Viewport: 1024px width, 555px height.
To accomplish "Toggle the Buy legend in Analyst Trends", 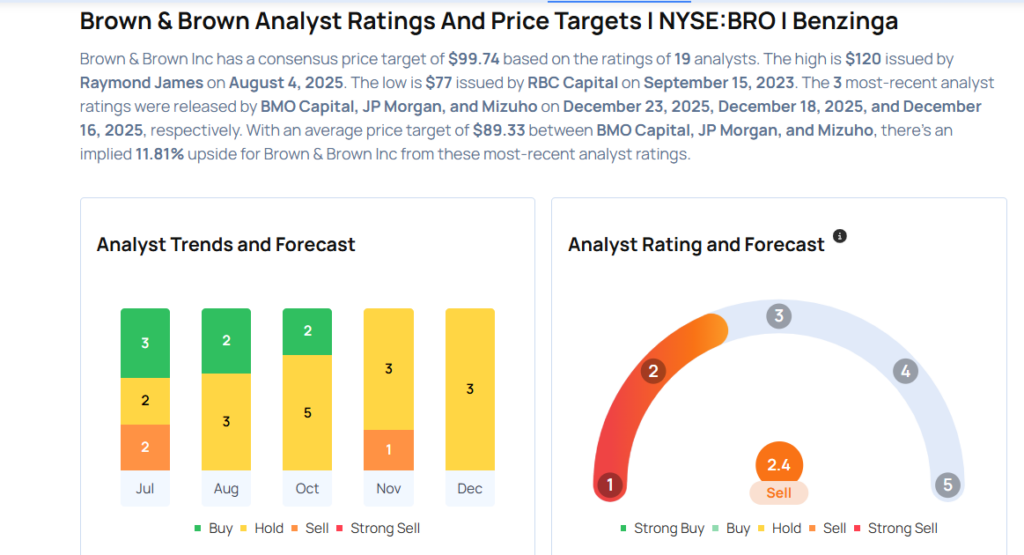I will click(x=214, y=528).
